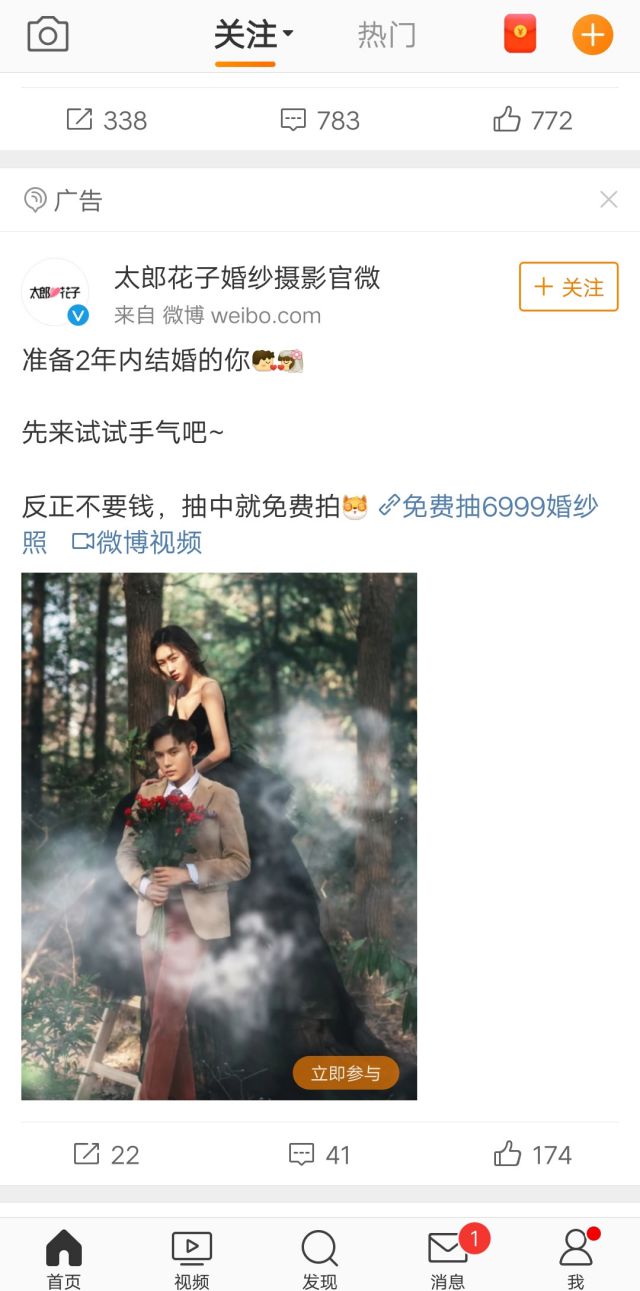Dismiss the 广告 ad with X

coord(608,200)
